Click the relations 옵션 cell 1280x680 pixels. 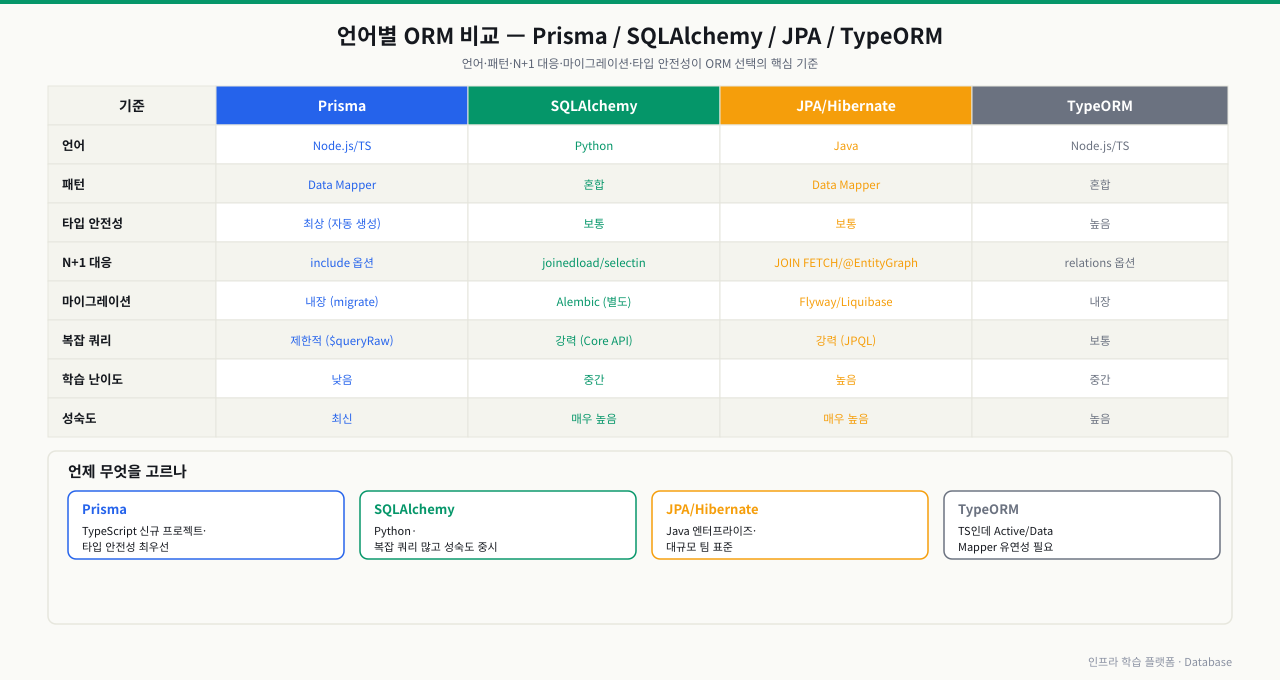point(1100,262)
